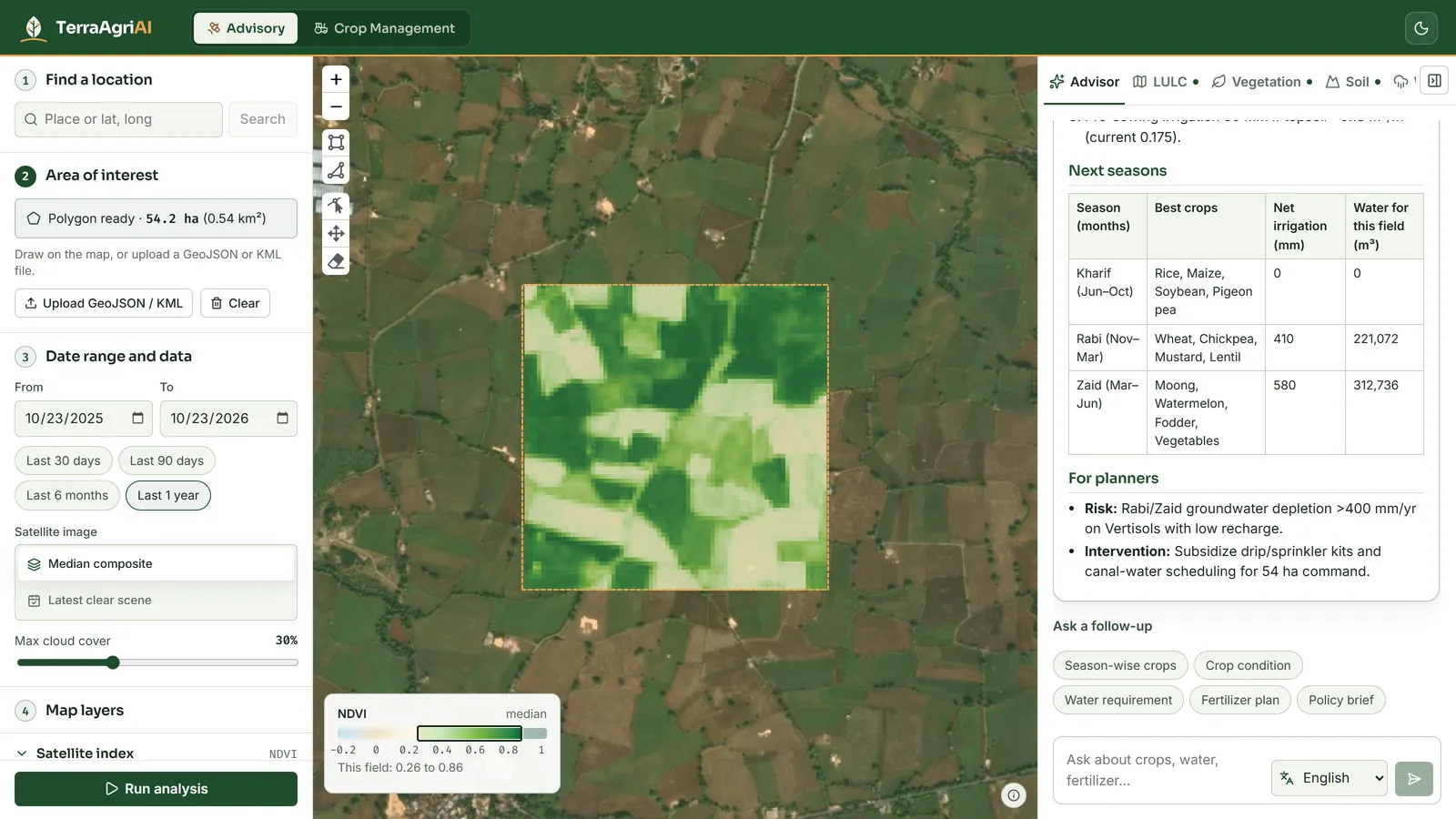Upload a GeoJSON / KML file
This screenshot has height=819, width=1456.
(x=104, y=303)
